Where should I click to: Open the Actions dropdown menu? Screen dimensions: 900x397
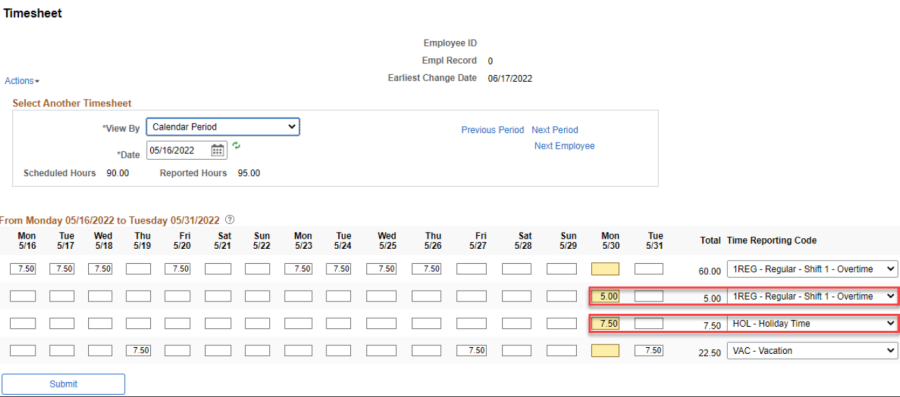[x=22, y=81]
